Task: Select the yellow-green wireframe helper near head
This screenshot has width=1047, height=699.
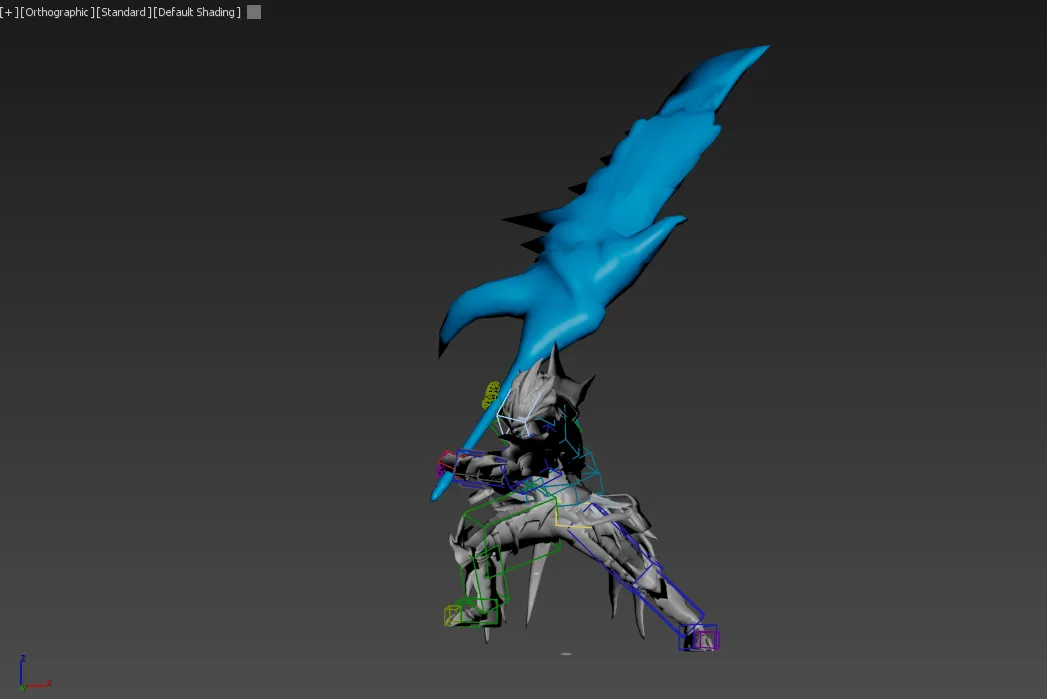Action: pyautogui.click(x=491, y=395)
